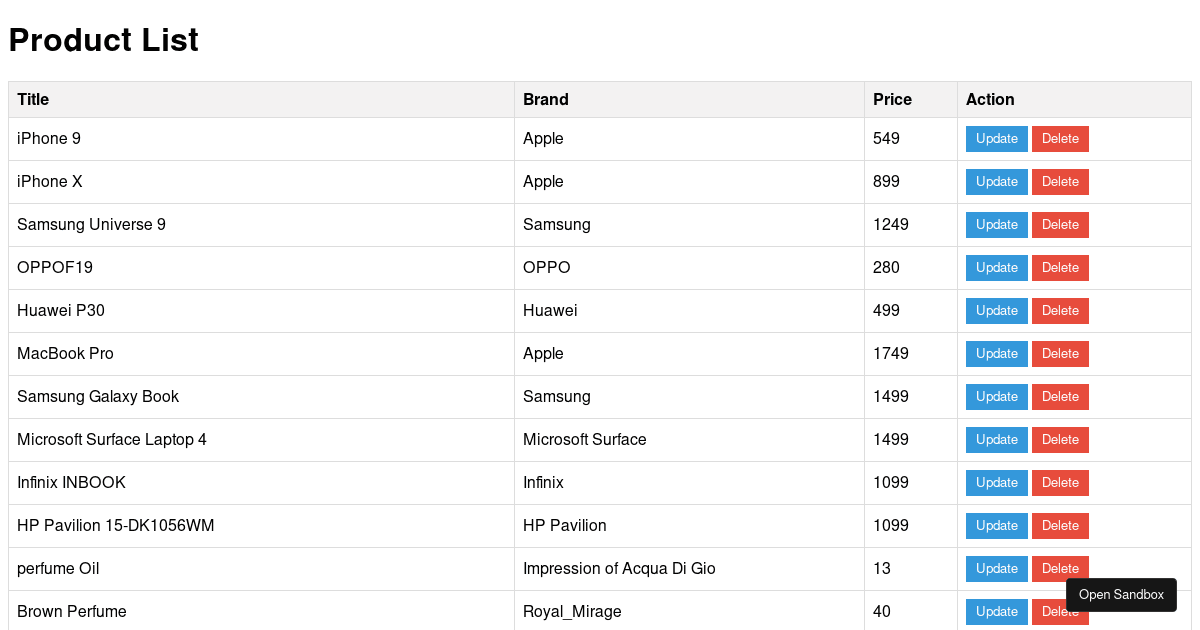Delete the iPhone X entry
1200x630 pixels.
tap(1060, 182)
